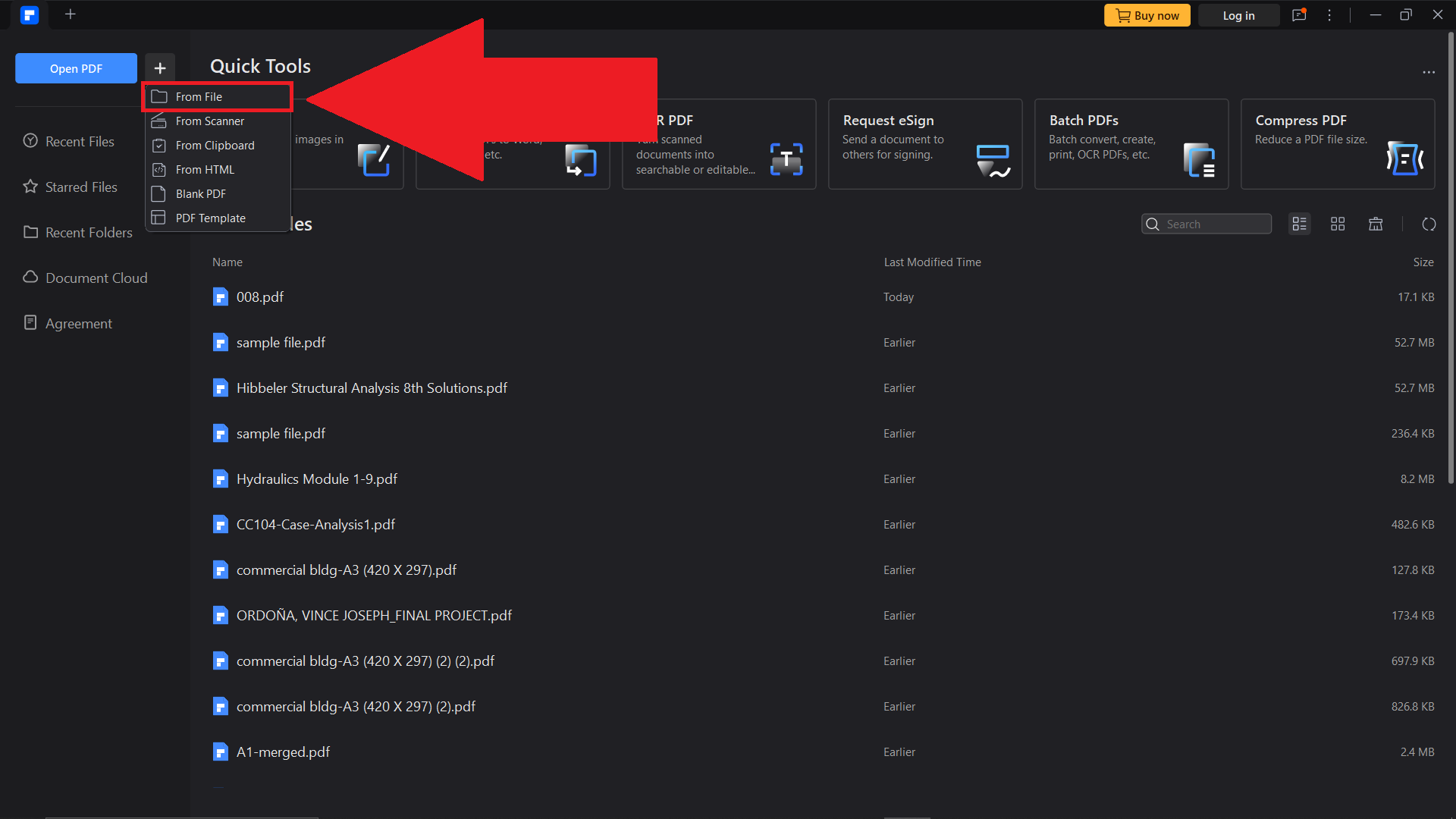The height and width of the screenshot is (819, 1456).
Task: Open the Batch PDFs tool icon
Action: pyautogui.click(x=1199, y=159)
